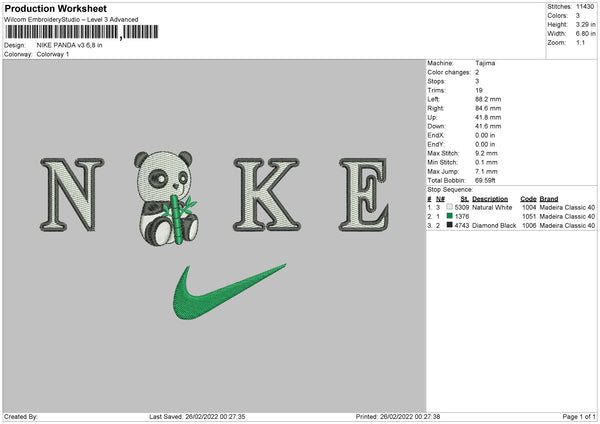Click the Colorway 1 value
600x424 pixels.
click(53, 54)
